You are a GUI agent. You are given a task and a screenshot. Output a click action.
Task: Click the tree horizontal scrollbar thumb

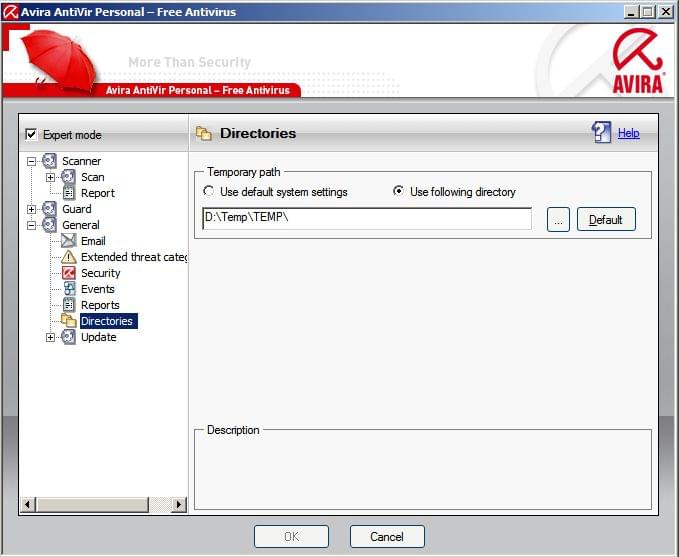click(x=92, y=505)
